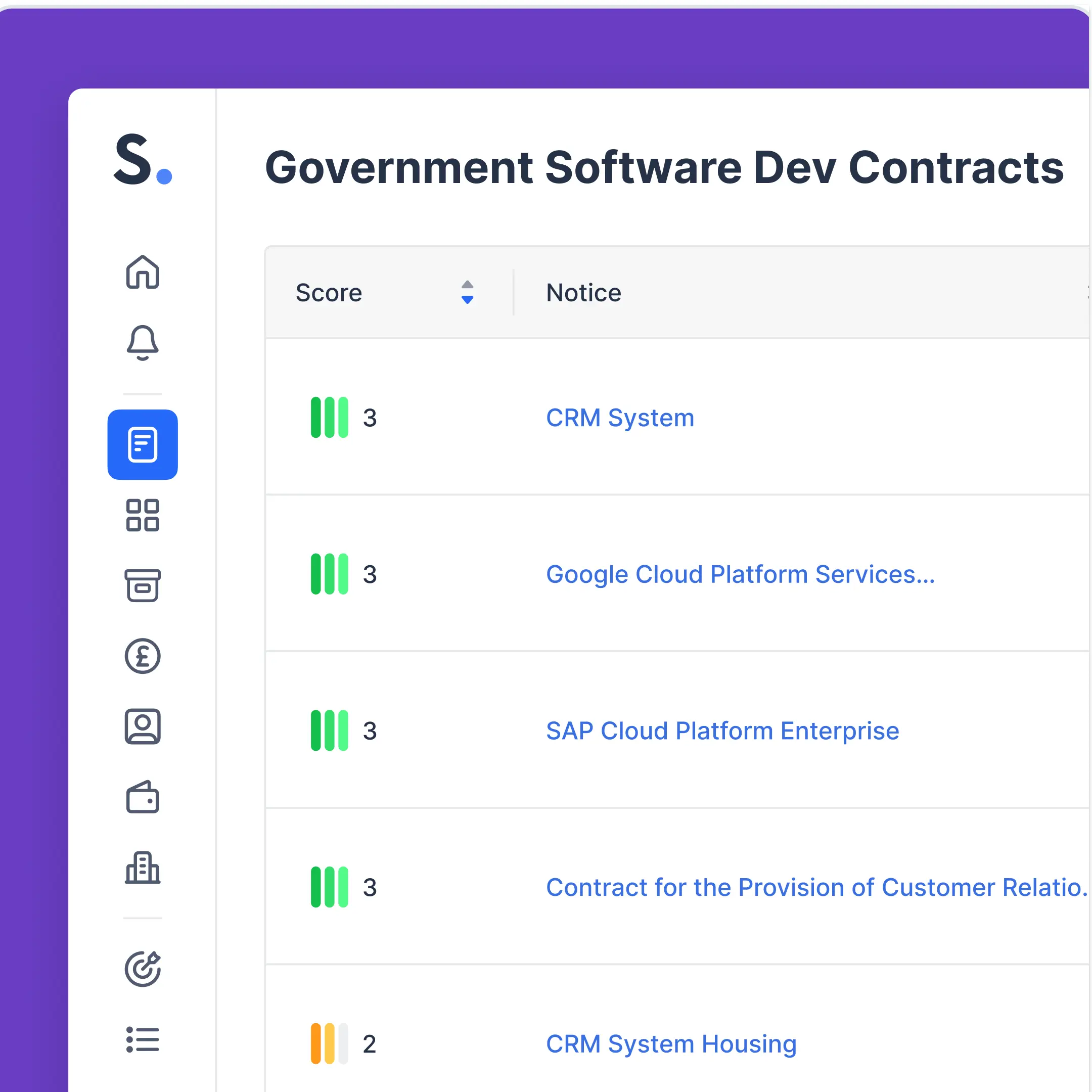Open the contacts person icon

[143, 726]
